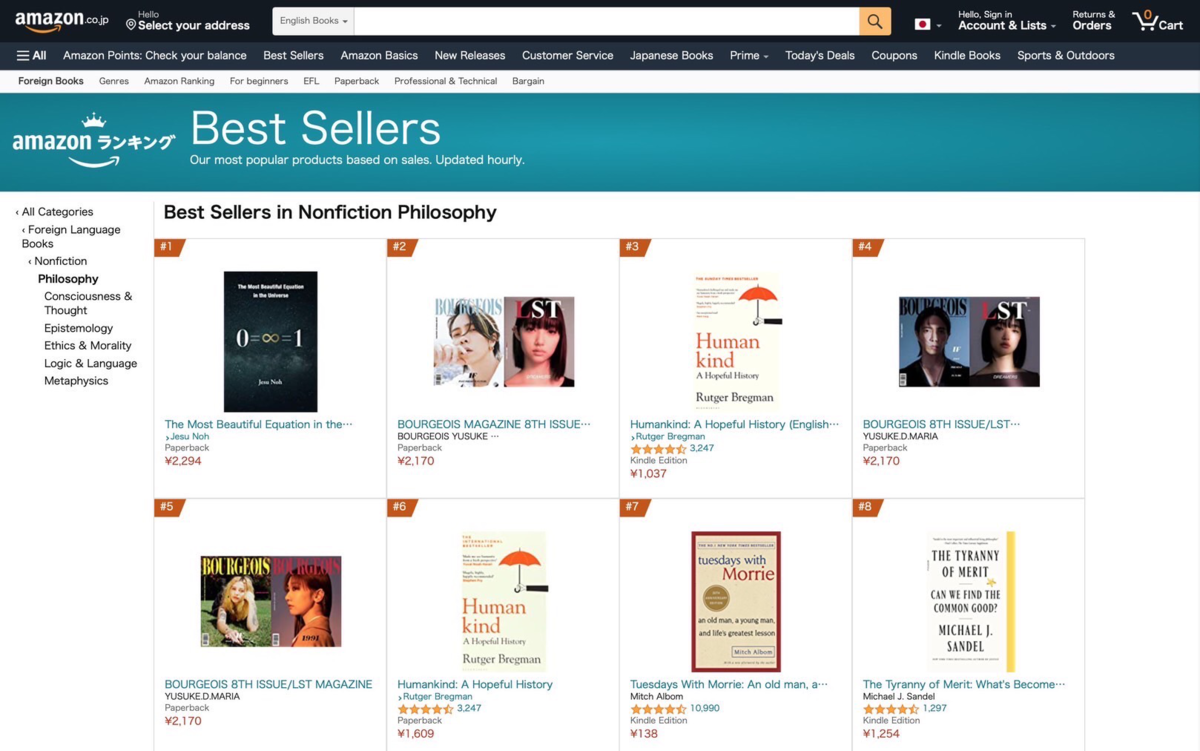
Task: Click star rating of The Tyranny of Merit
Action: [x=891, y=709]
